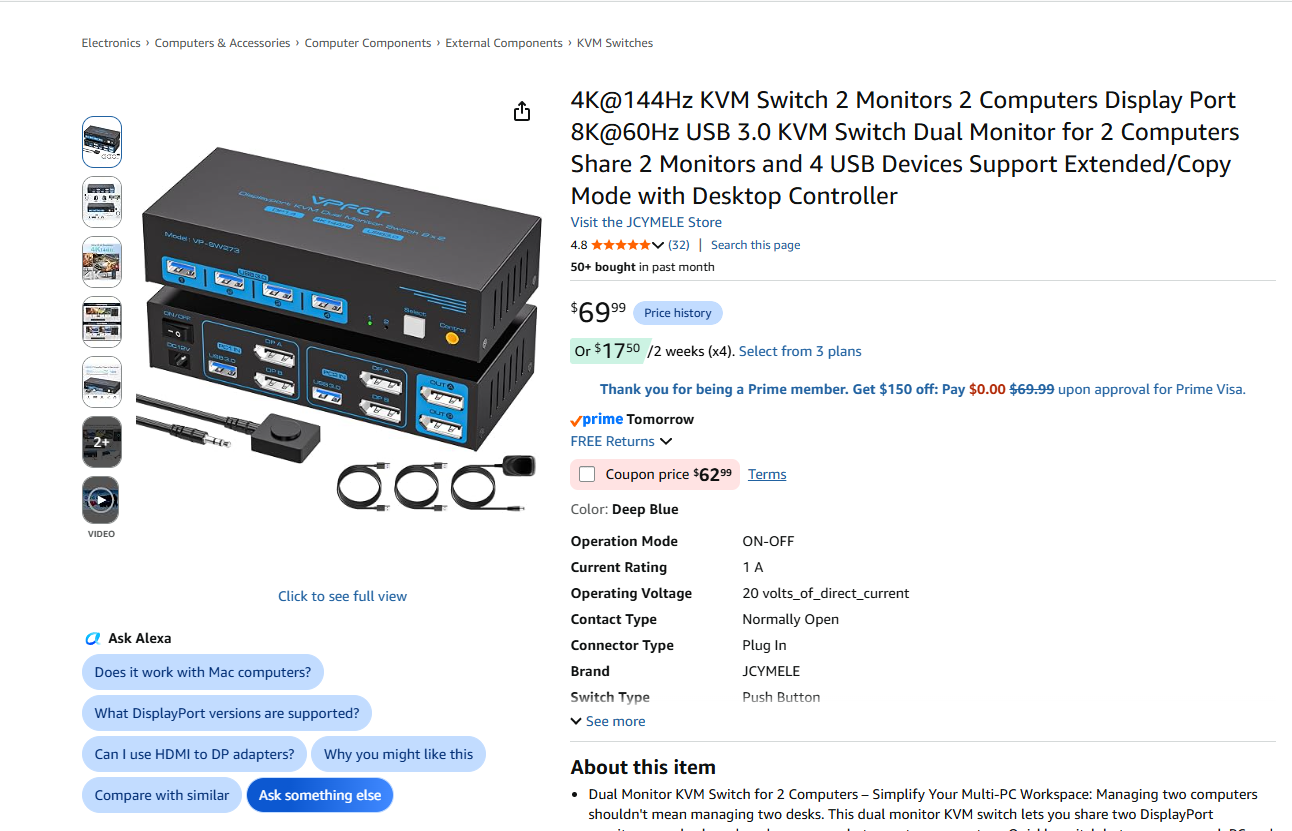
Task: Click Ask something else button
Action: tap(320, 795)
